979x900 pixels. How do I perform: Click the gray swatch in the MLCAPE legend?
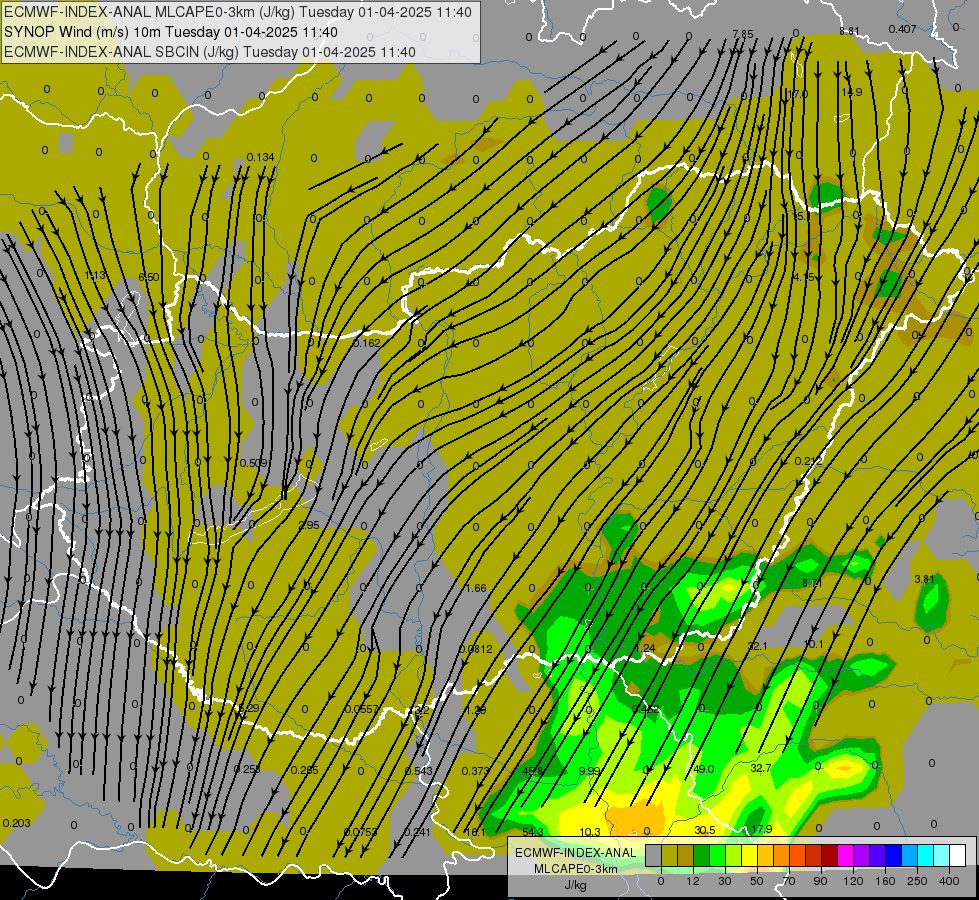(654, 855)
